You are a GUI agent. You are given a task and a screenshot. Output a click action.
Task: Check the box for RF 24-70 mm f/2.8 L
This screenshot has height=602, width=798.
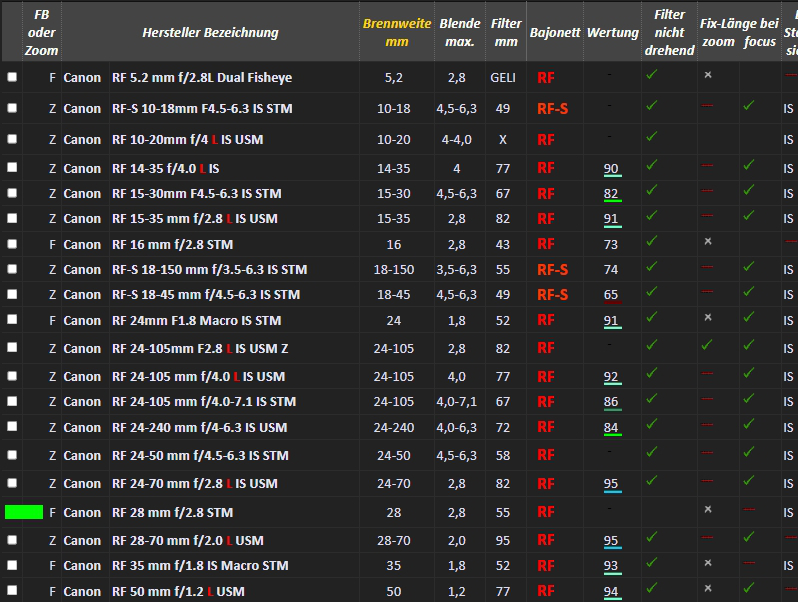[x=12, y=483]
